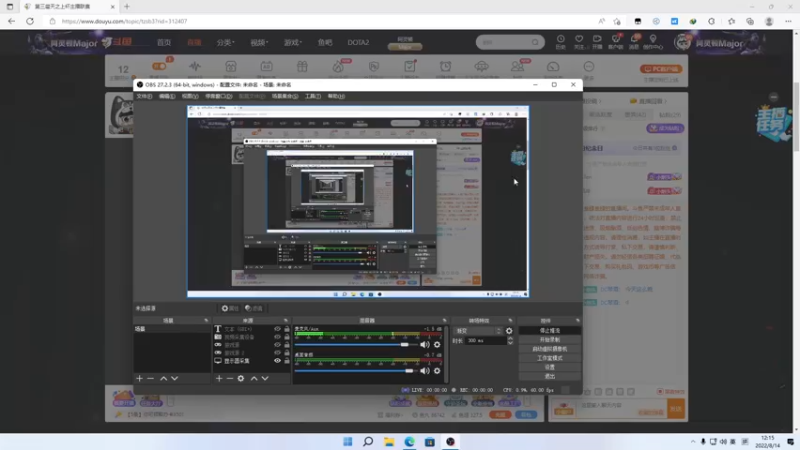Click the browser refresh icon
Screen dimensions: 800x450
tap(30, 21)
